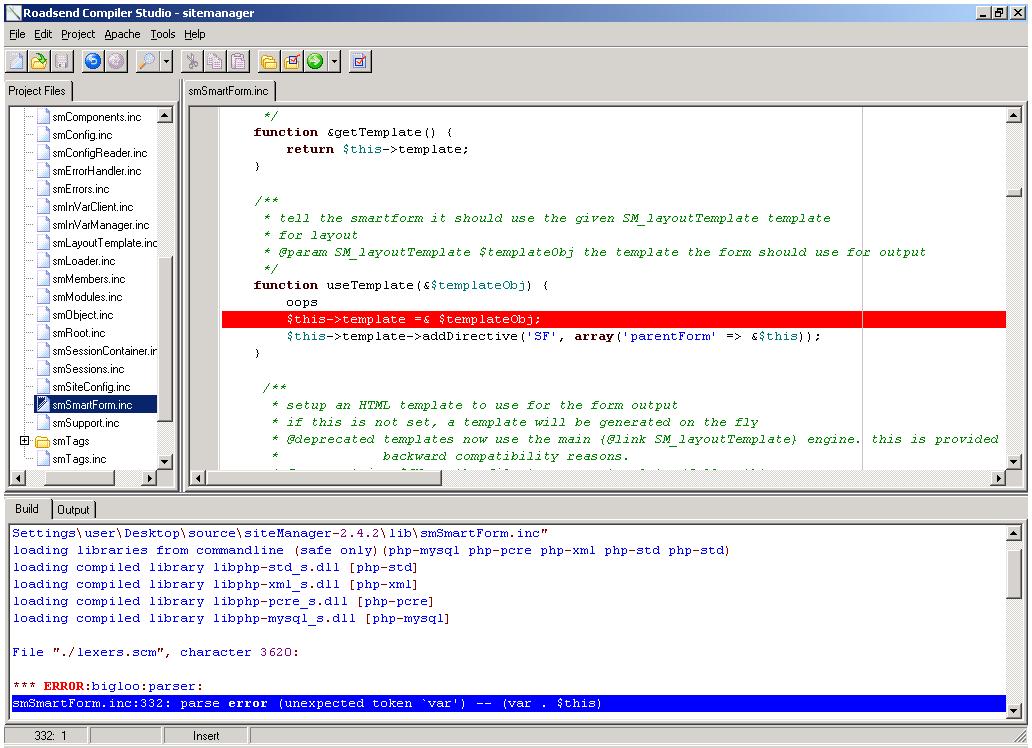Click the clipboard Paste icon

pos(238,61)
